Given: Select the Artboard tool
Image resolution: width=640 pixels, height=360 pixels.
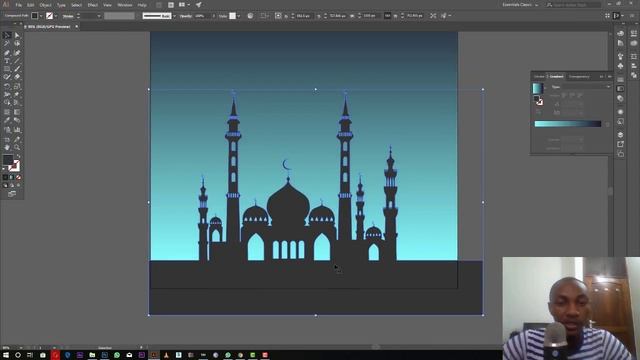Looking at the screenshot, I should click(7, 139).
